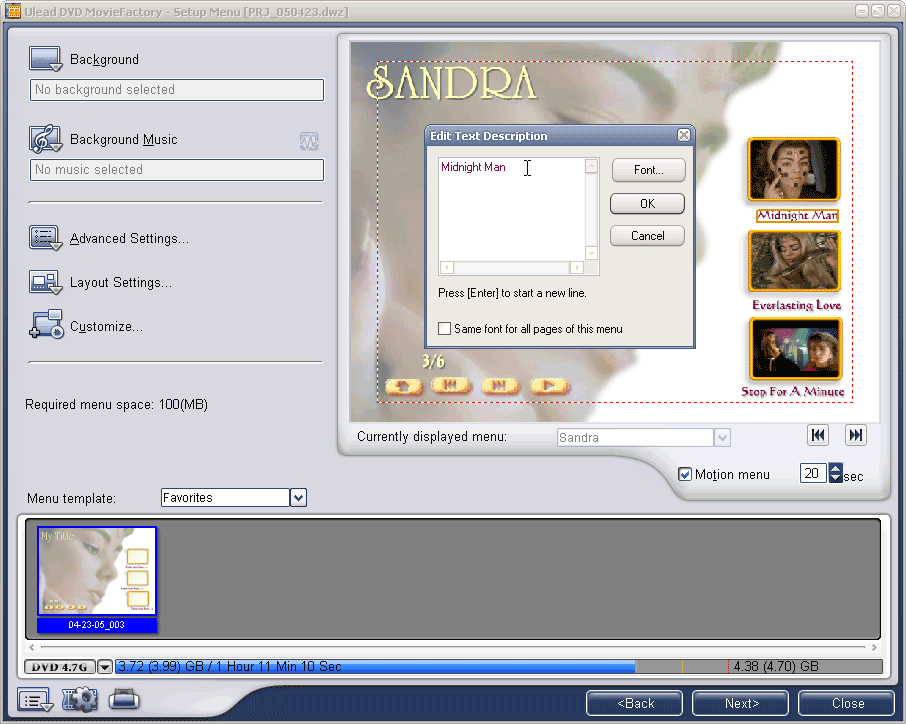Click the audio waveform icon beside Background Music
Image resolution: width=906 pixels, height=724 pixels.
[309, 141]
